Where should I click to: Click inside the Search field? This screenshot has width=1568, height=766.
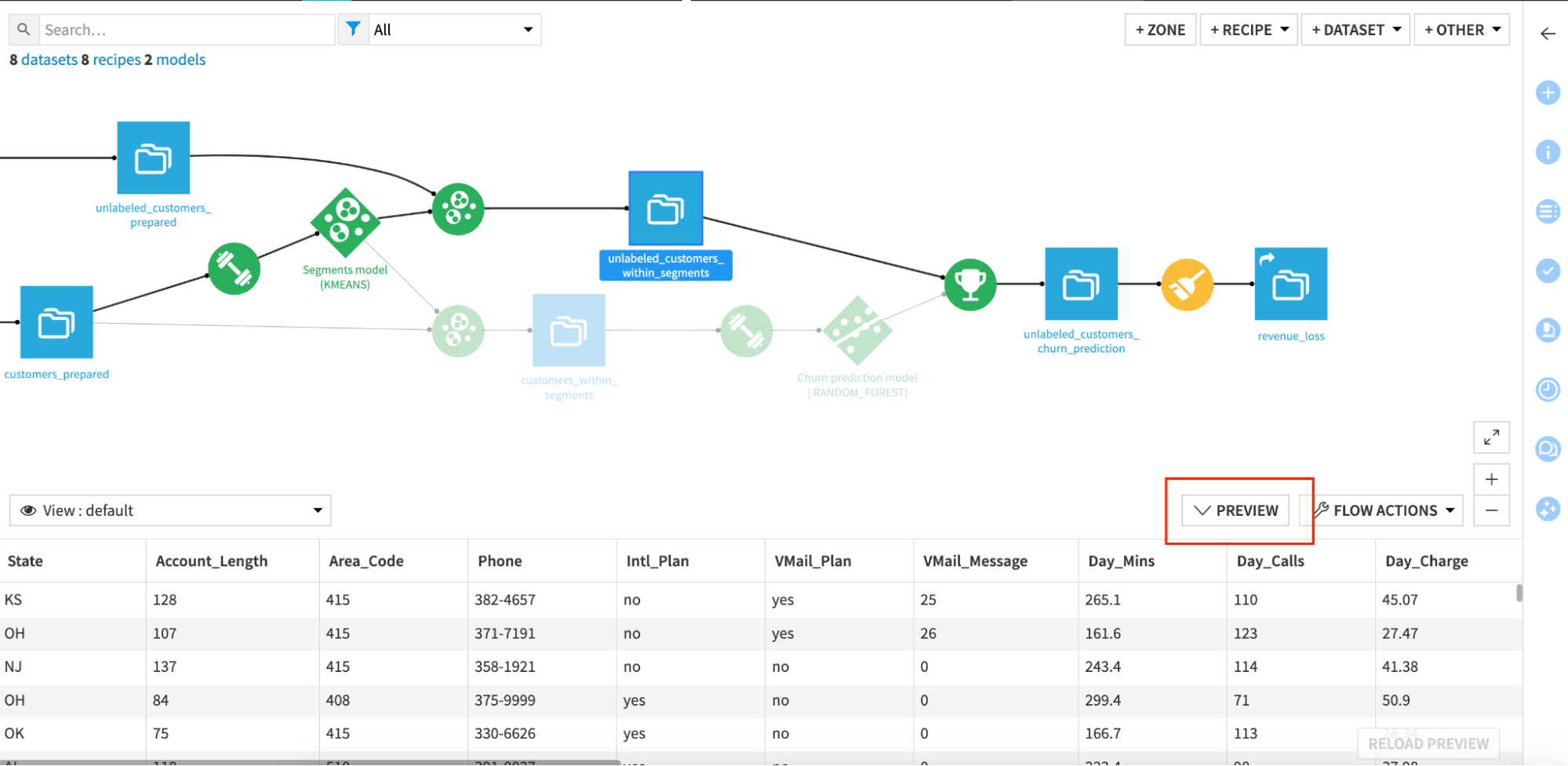(x=188, y=29)
